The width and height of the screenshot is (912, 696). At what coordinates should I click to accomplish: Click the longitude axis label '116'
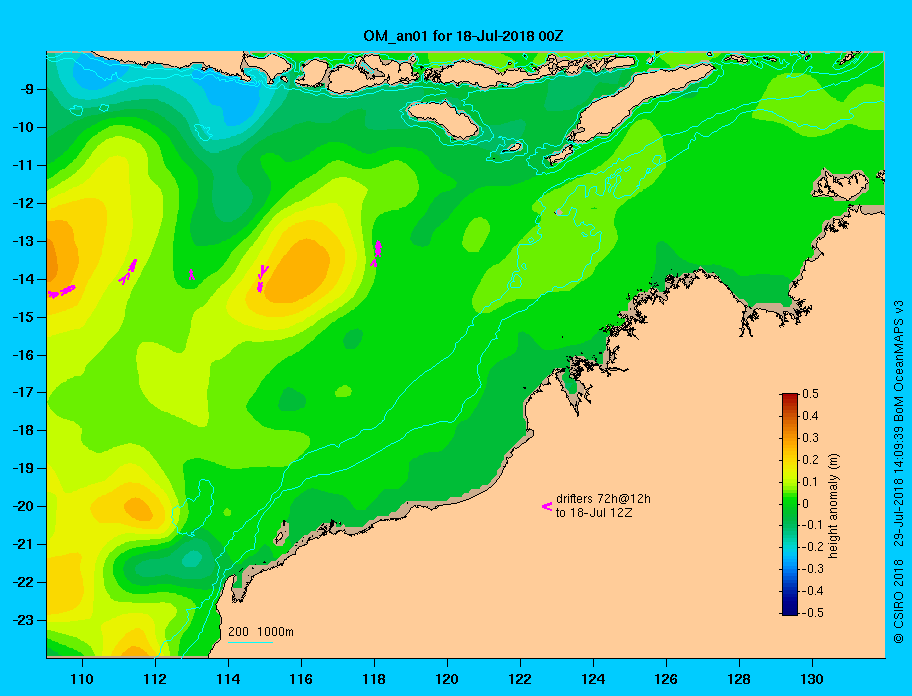point(301,679)
